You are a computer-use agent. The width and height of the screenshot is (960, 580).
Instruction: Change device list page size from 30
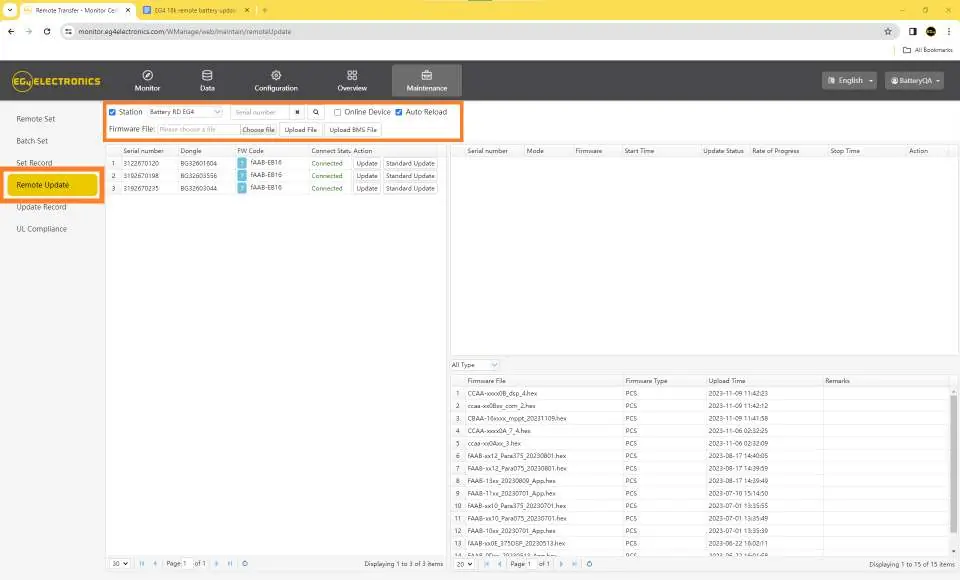[x=120, y=563]
